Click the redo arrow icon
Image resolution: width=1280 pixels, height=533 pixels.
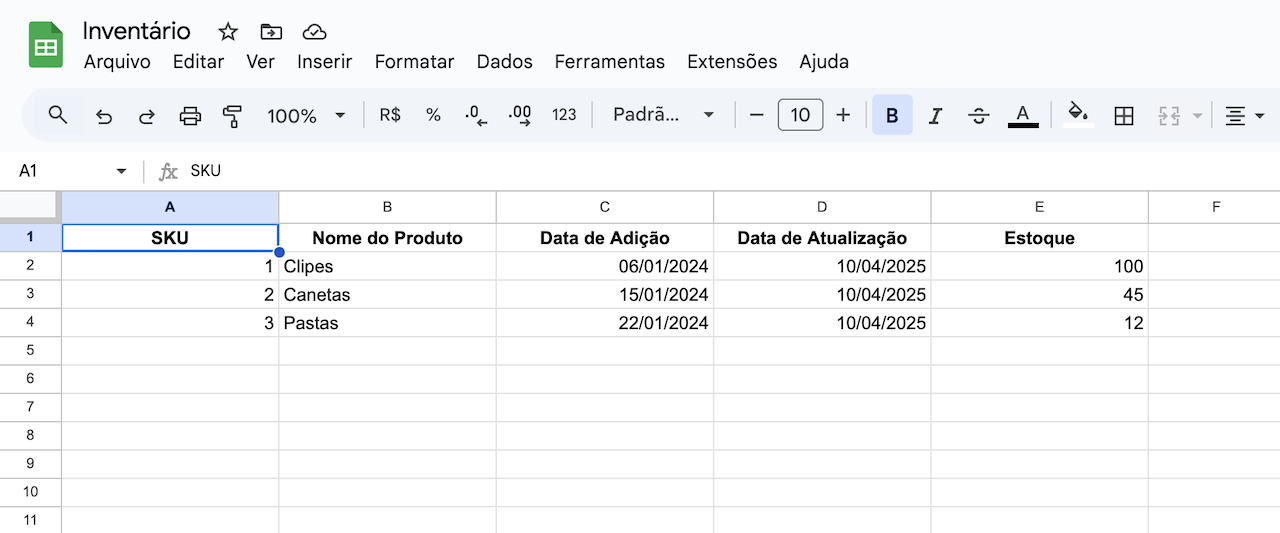coord(147,116)
